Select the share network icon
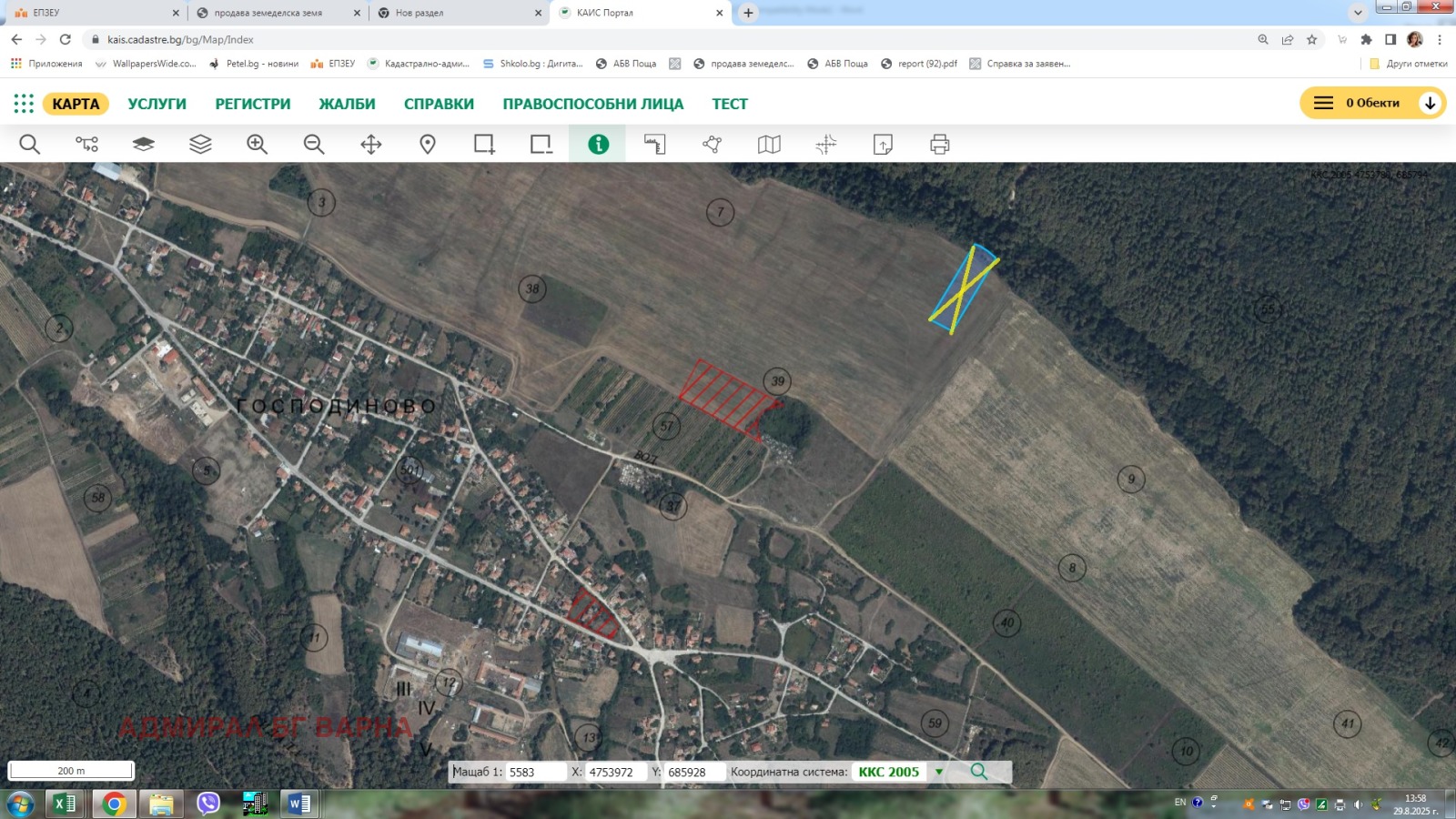This screenshot has height=819, width=1456. point(713,143)
